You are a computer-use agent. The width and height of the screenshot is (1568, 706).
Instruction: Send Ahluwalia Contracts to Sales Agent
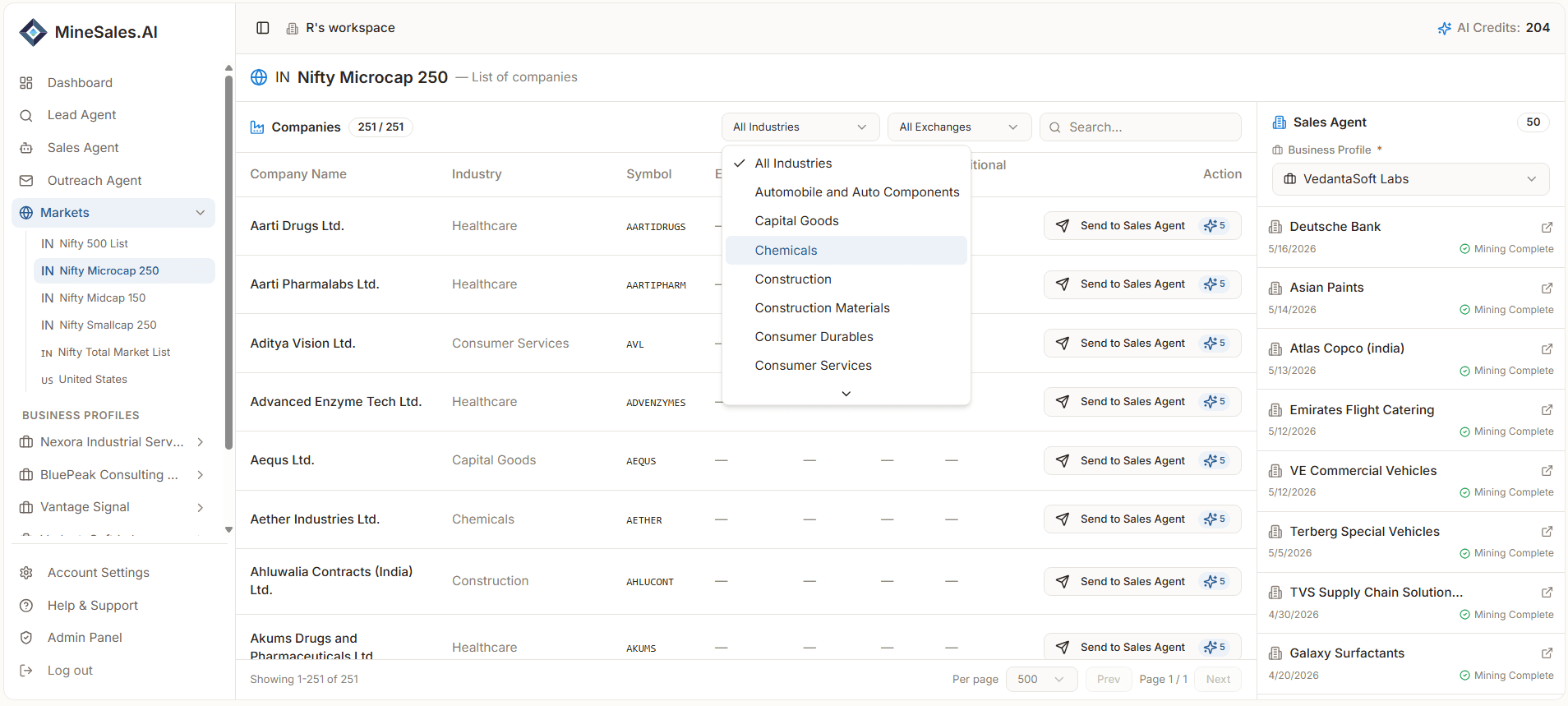click(x=1142, y=582)
